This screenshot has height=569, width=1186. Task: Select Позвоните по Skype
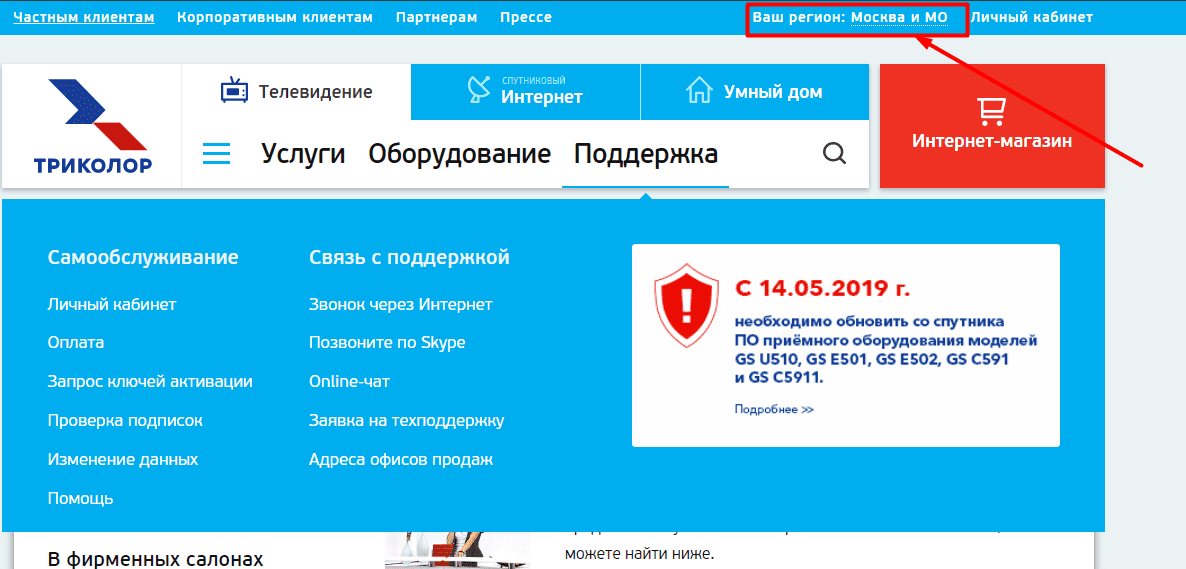click(x=387, y=343)
